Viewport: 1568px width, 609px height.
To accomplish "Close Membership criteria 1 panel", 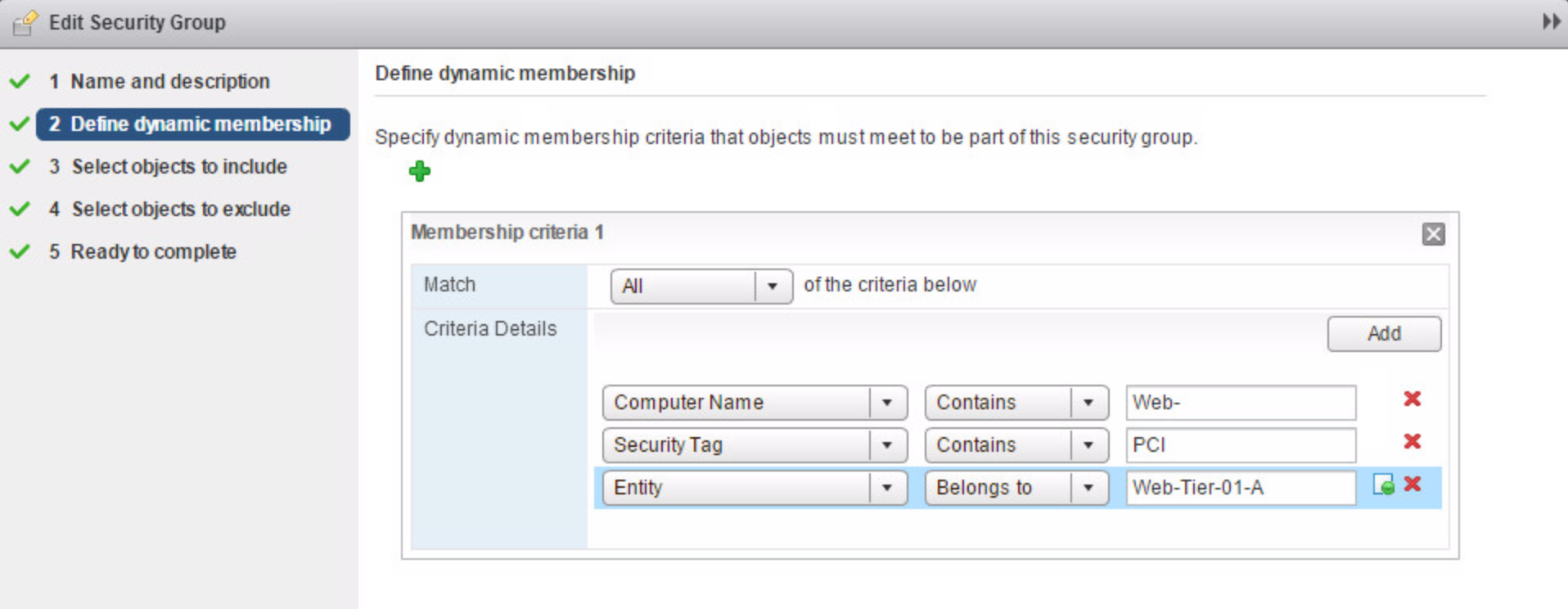I will point(1433,234).
